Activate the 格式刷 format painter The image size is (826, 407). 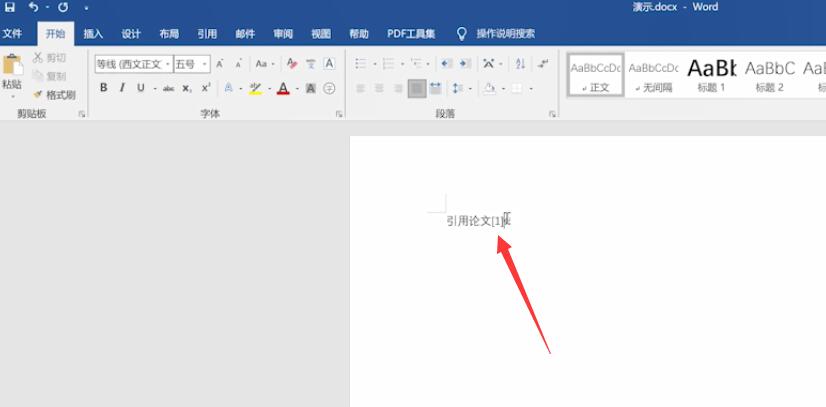click(54, 95)
